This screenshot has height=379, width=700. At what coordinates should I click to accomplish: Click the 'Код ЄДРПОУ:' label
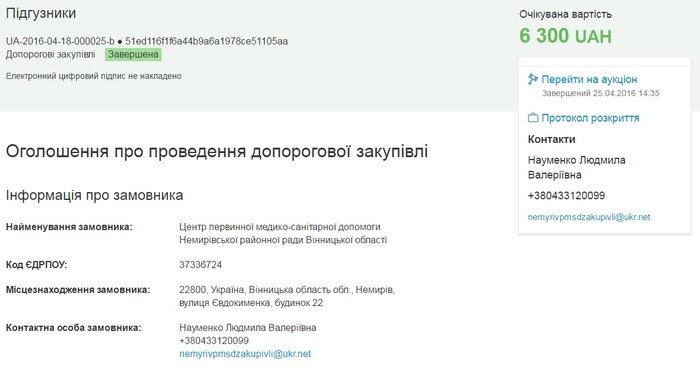pyautogui.click(x=36, y=265)
